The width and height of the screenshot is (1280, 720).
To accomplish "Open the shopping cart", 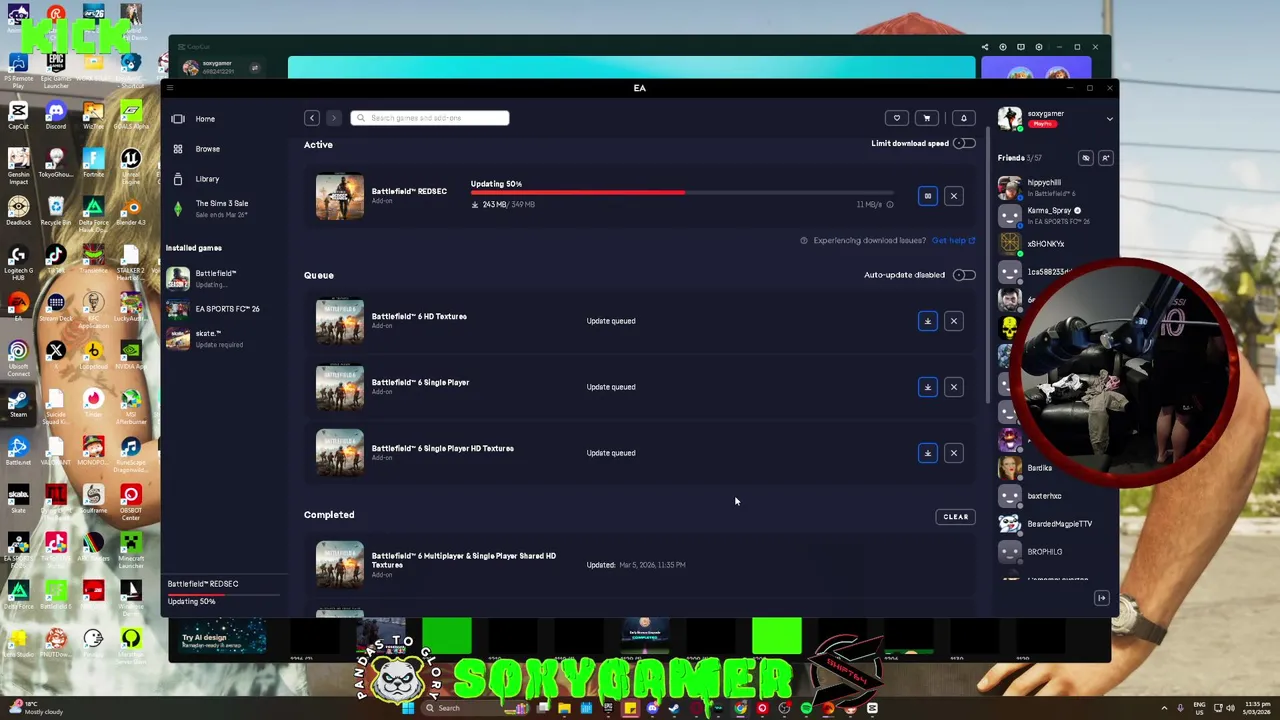I will (927, 118).
